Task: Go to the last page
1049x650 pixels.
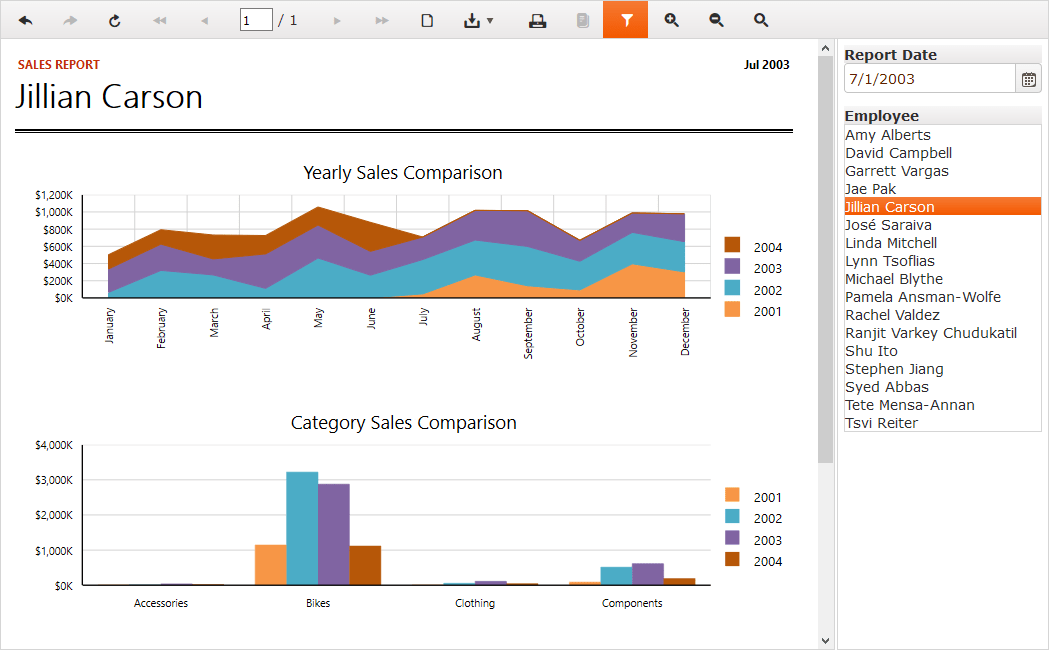Action: click(382, 20)
